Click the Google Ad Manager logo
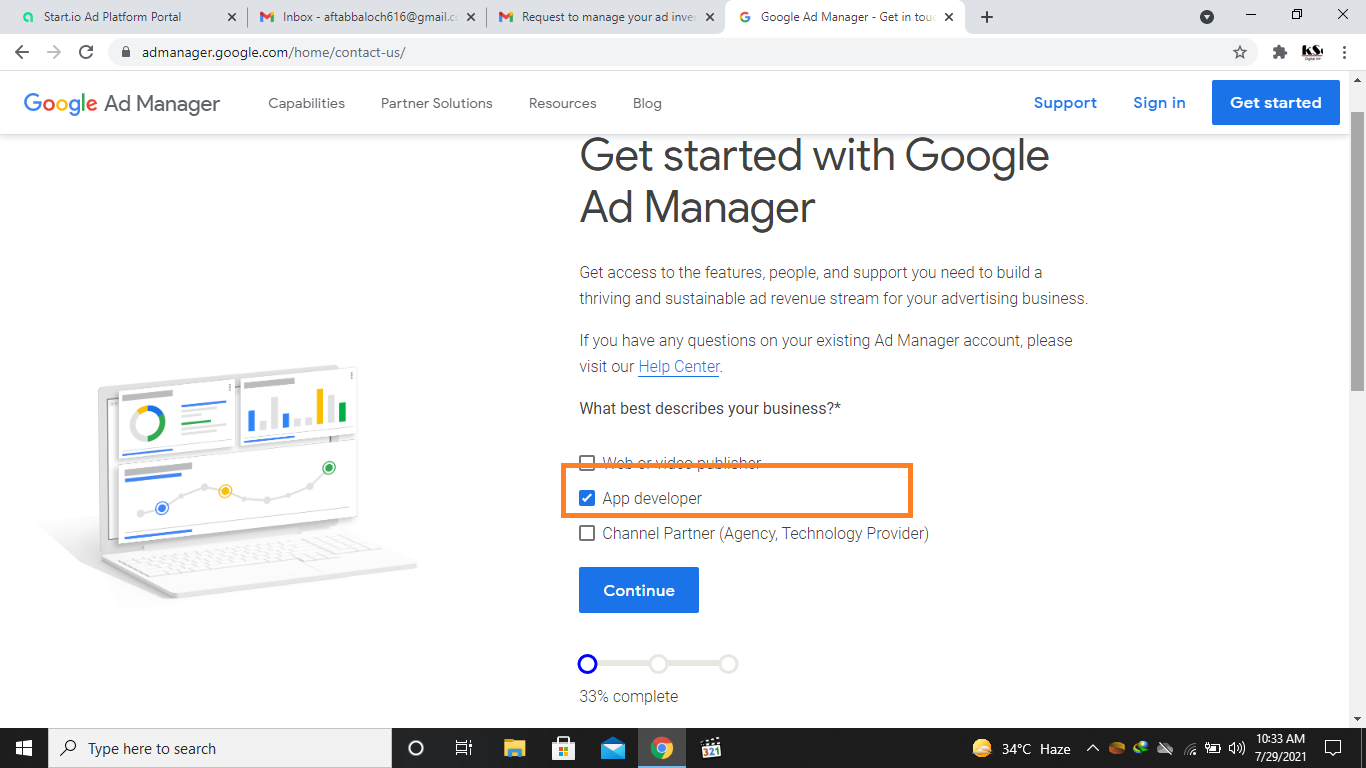The width and height of the screenshot is (1366, 768). 122,103
